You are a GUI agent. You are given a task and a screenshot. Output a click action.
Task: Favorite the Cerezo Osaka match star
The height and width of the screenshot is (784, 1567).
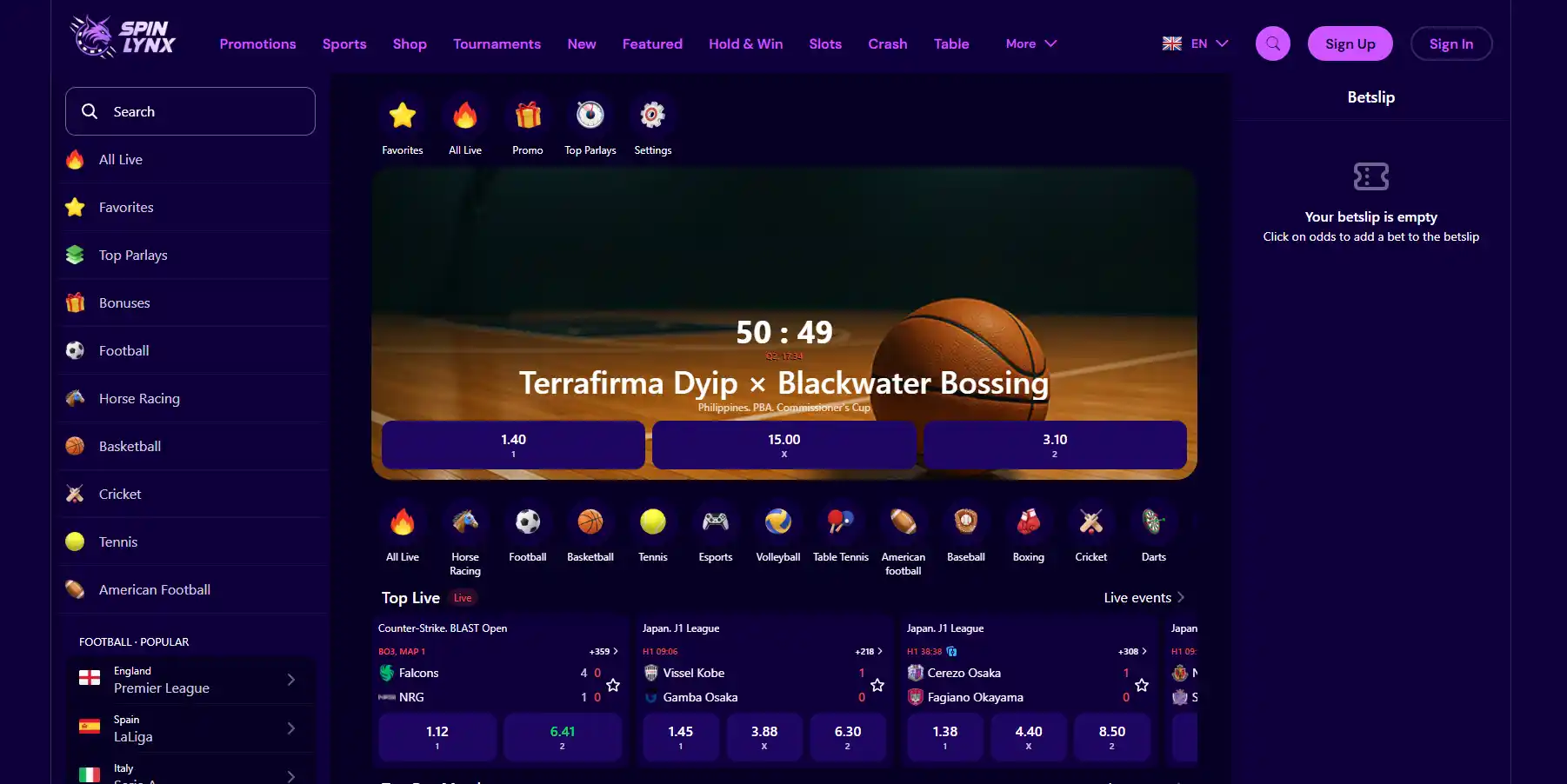point(1142,685)
